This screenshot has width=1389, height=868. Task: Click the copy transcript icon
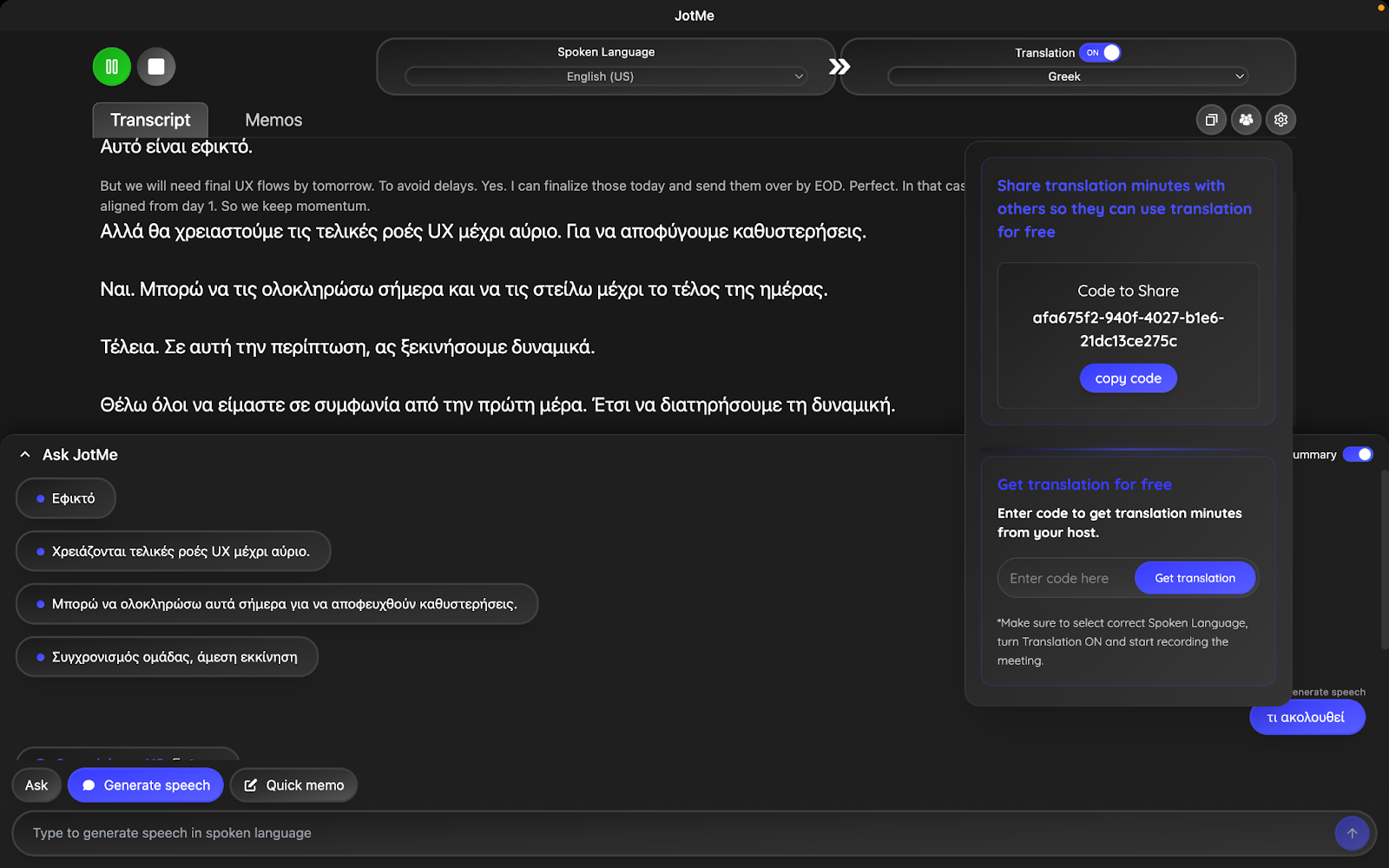(1211, 120)
